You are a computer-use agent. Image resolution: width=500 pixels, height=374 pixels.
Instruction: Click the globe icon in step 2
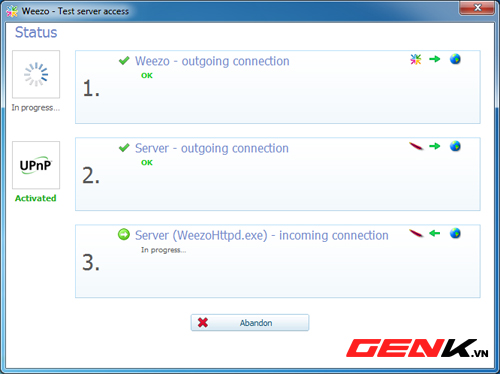pos(455,146)
